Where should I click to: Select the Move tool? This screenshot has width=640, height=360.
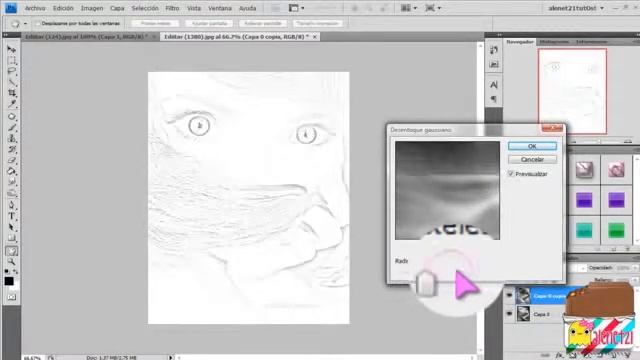(11, 49)
